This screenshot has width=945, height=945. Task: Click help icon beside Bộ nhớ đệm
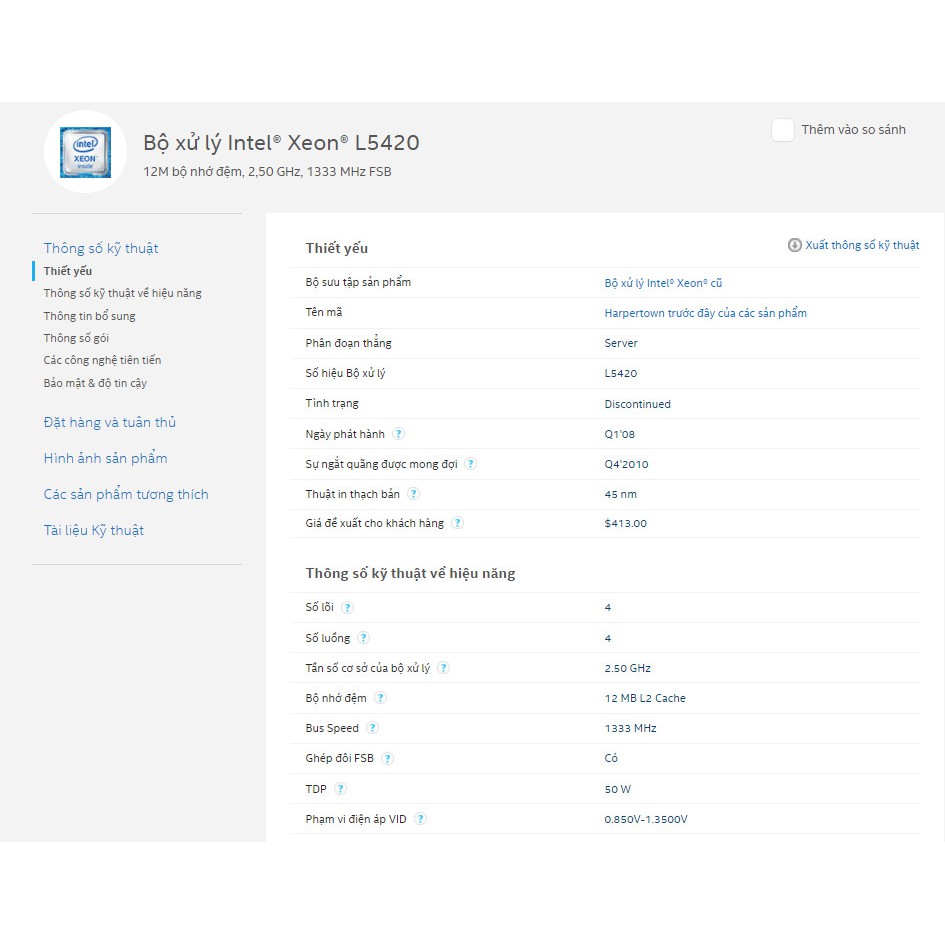pos(381,698)
